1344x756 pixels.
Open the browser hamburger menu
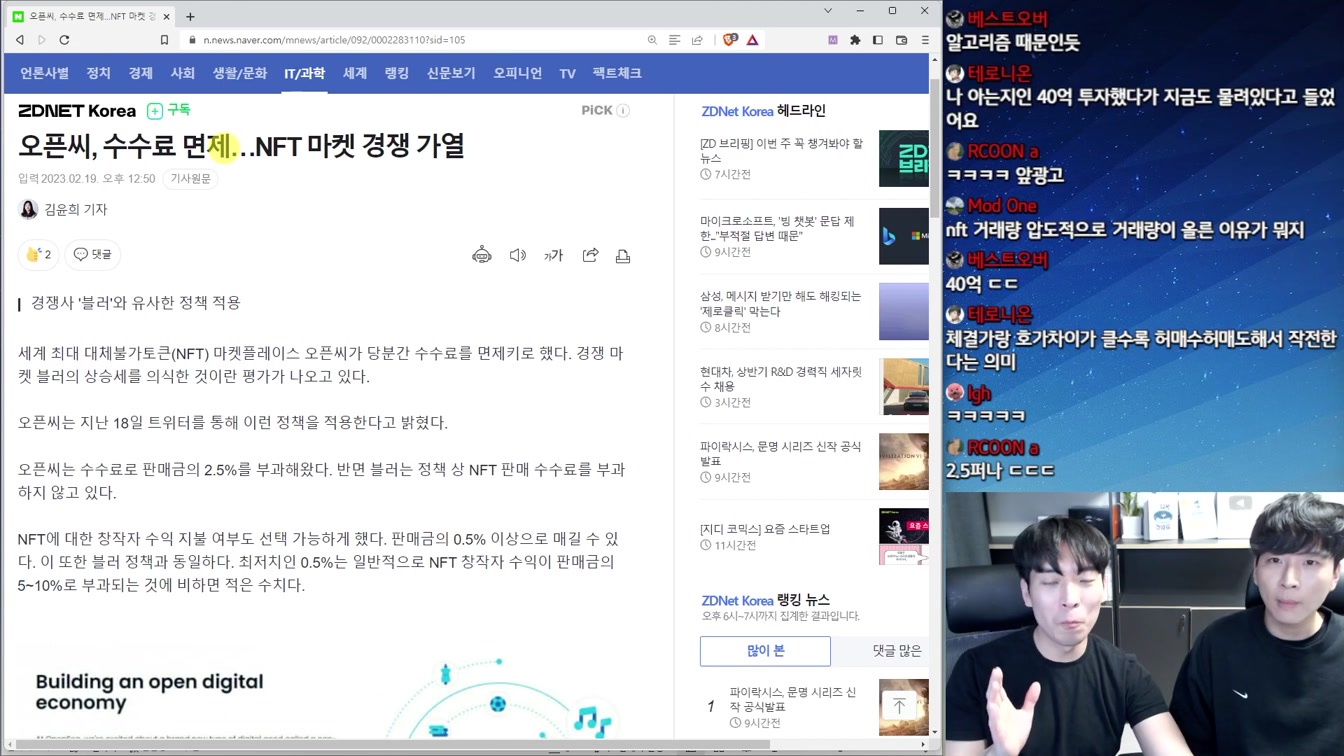(x=924, y=40)
